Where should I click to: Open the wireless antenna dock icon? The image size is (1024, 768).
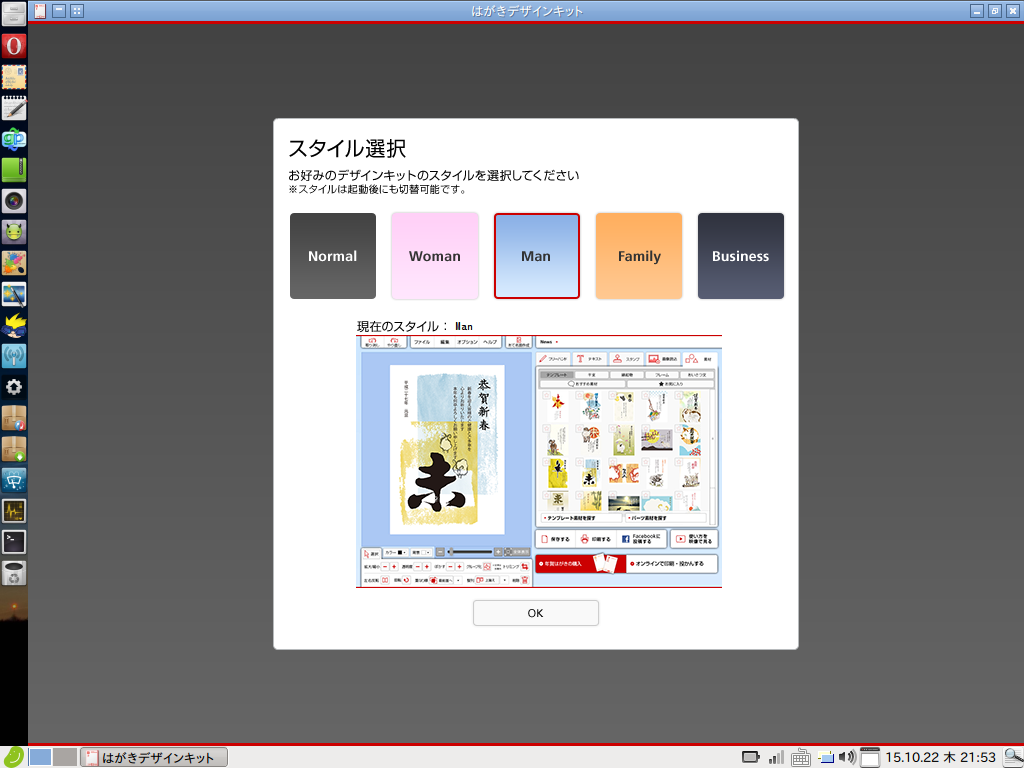[14, 356]
